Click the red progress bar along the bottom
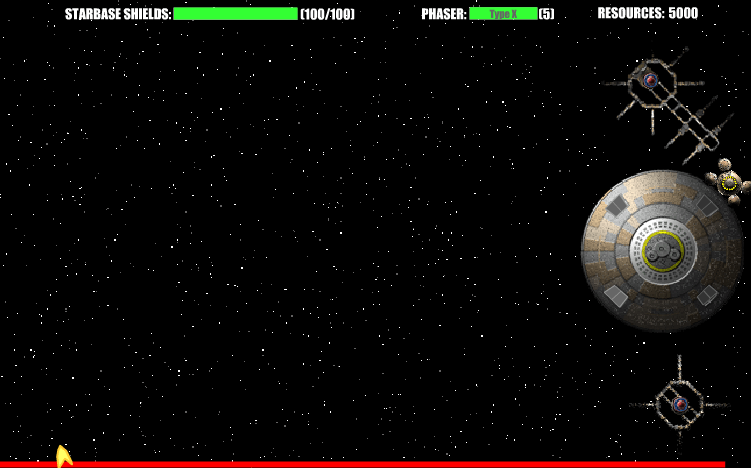This screenshot has height=468, width=751. (x=363, y=465)
